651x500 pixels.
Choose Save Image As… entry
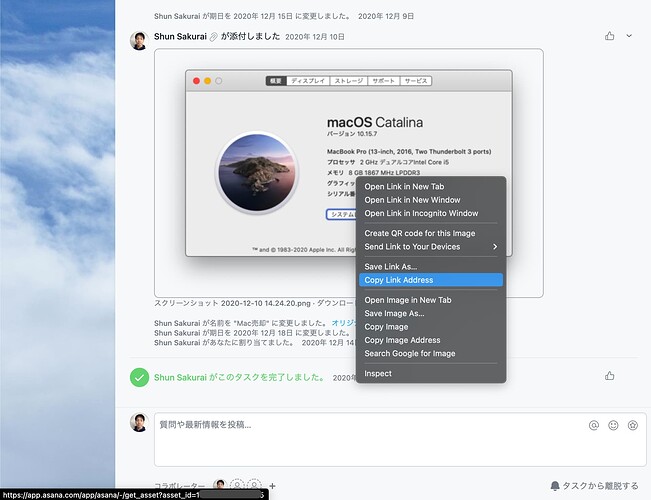coord(431,314)
